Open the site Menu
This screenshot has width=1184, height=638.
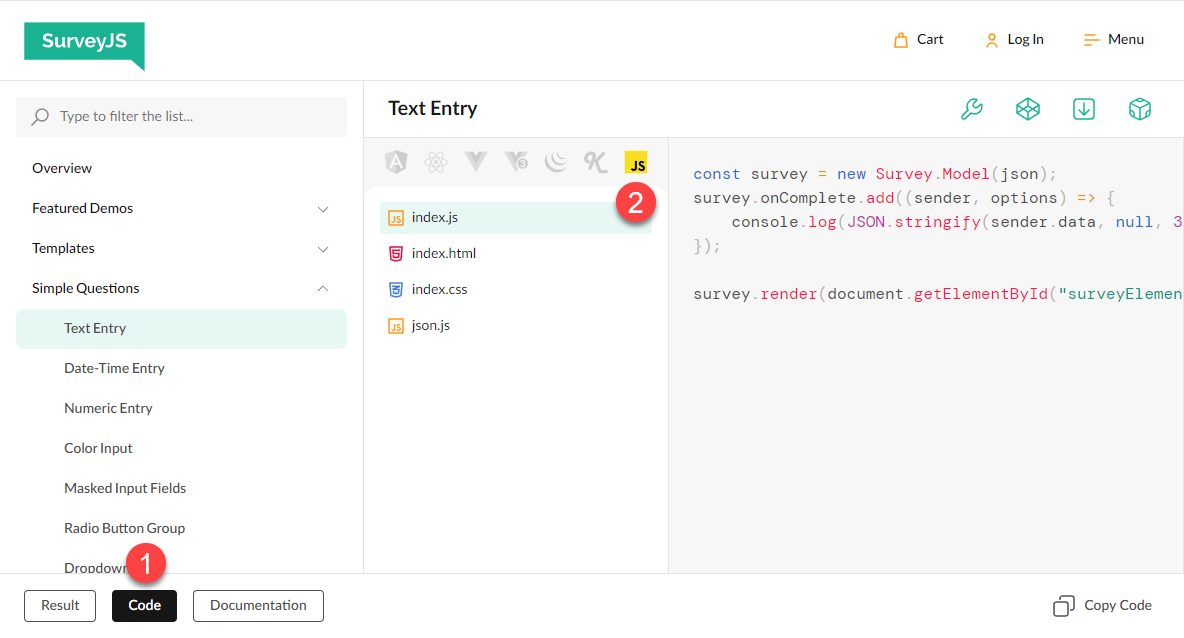(1113, 39)
